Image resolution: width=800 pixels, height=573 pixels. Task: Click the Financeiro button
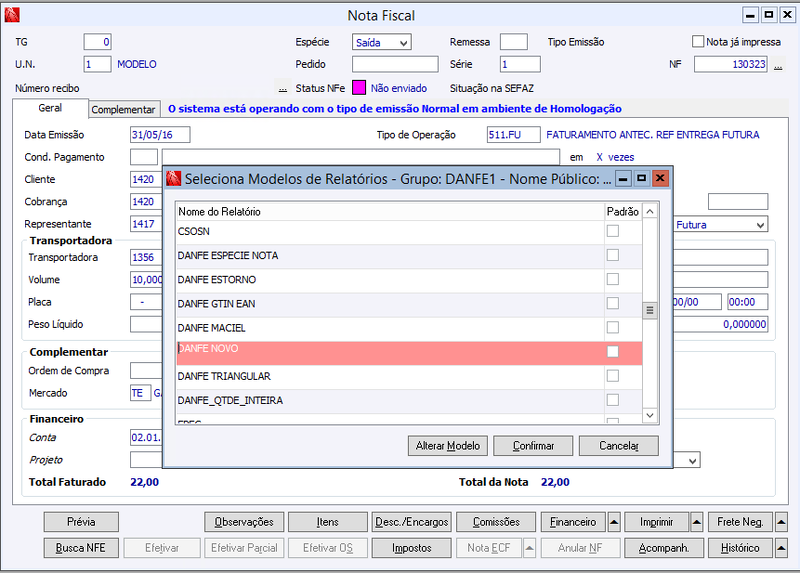tap(573, 522)
